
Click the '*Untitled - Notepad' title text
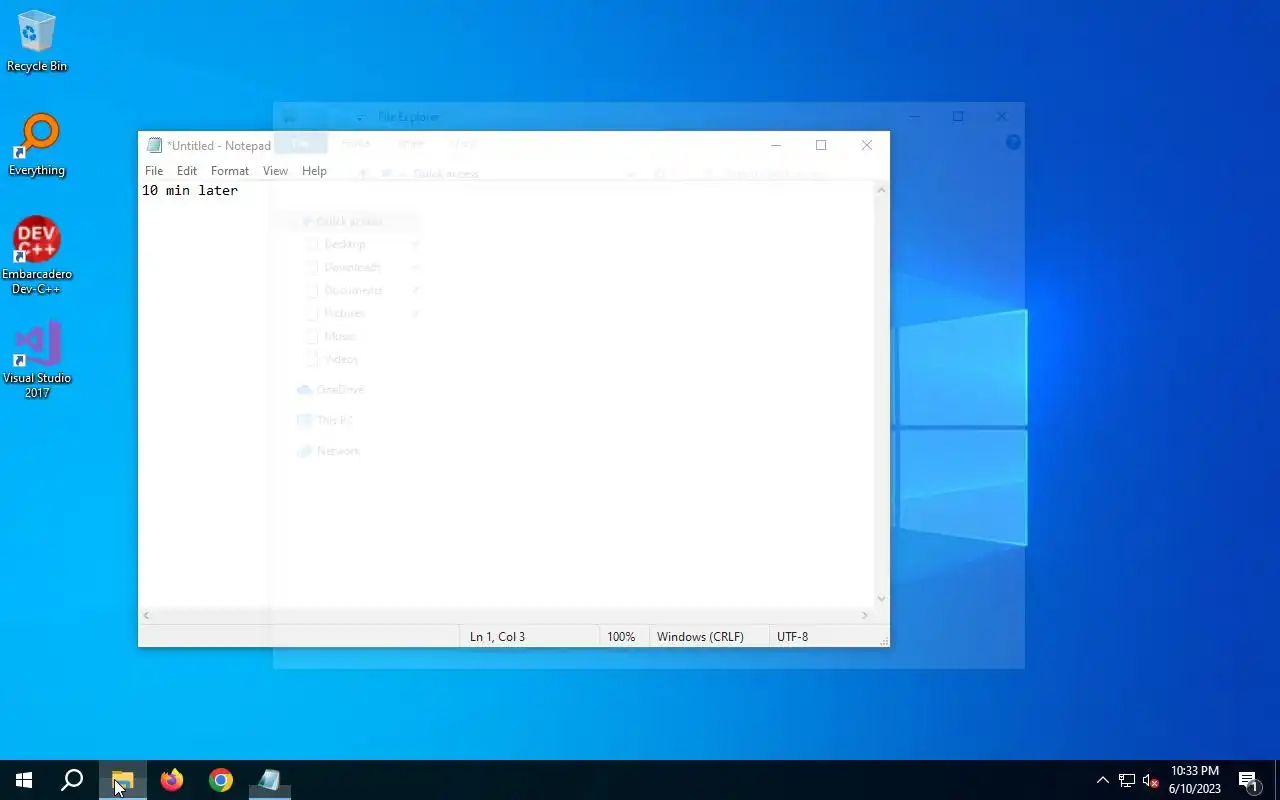(x=219, y=146)
